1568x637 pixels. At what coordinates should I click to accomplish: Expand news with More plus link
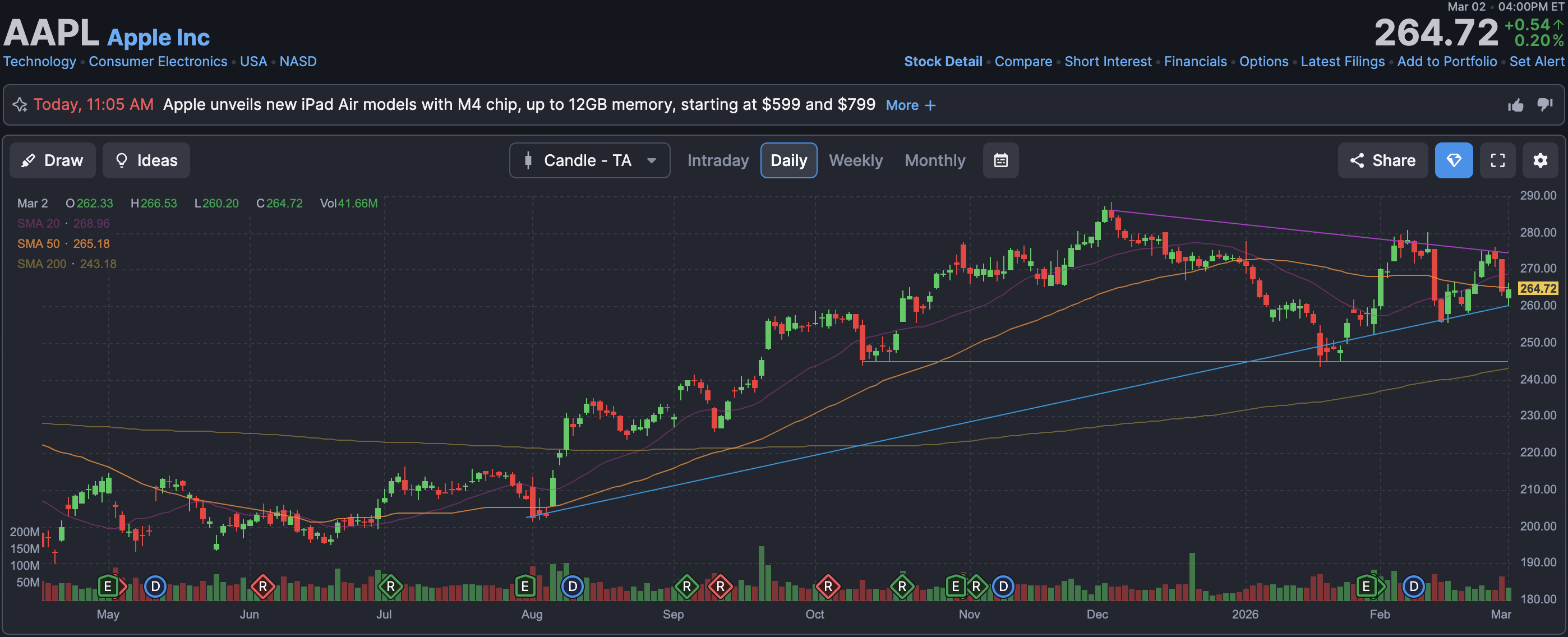(910, 105)
